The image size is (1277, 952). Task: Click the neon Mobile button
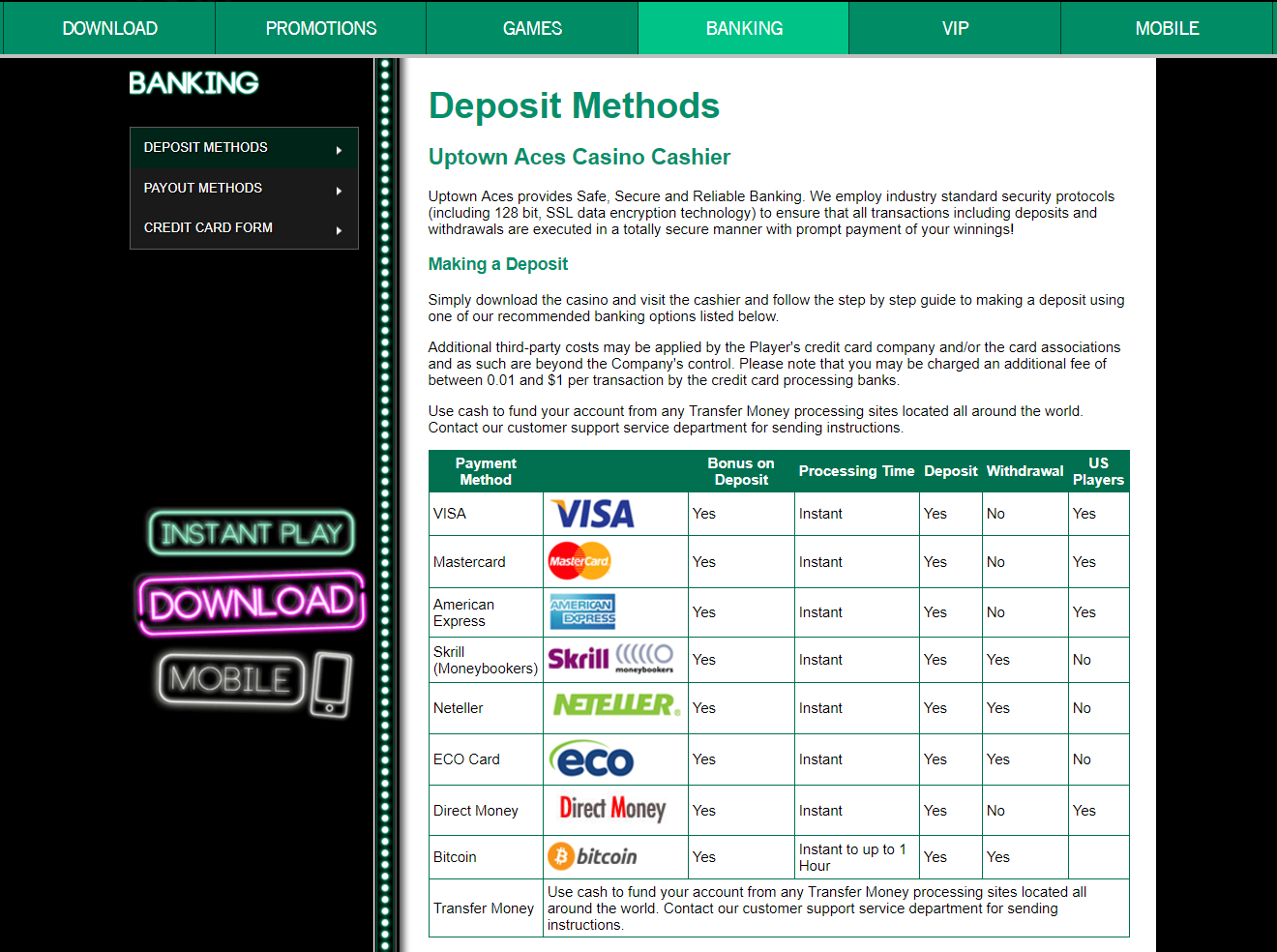(x=232, y=679)
